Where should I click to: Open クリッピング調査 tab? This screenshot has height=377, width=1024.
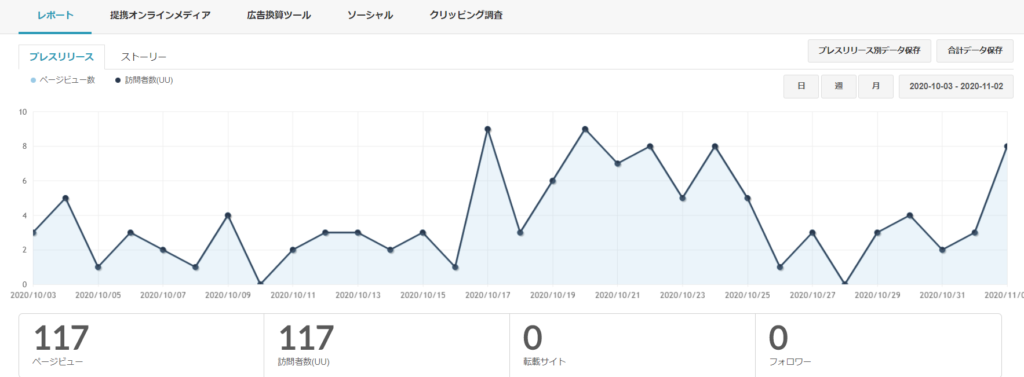coord(466,16)
